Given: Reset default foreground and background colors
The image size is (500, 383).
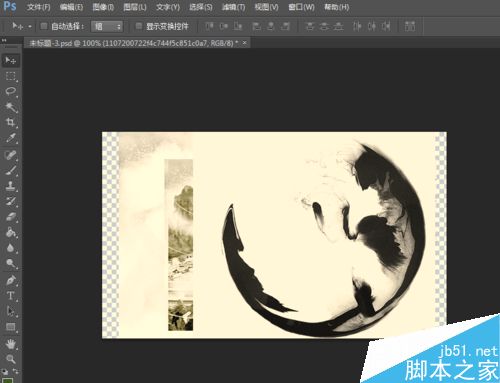Looking at the screenshot, I should coord(5,372).
